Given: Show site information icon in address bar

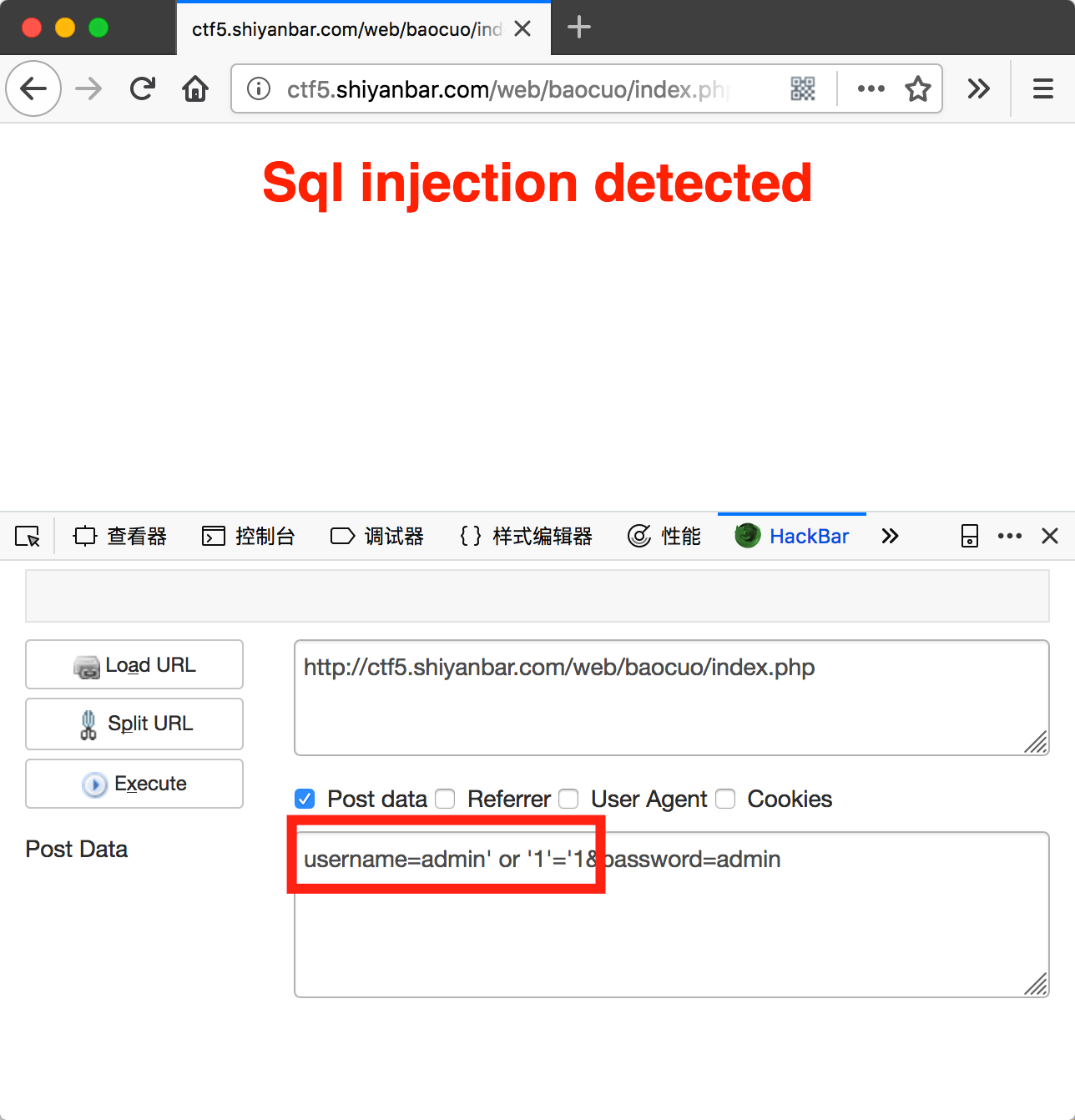Looking at the screenshot, I should 259,88.
